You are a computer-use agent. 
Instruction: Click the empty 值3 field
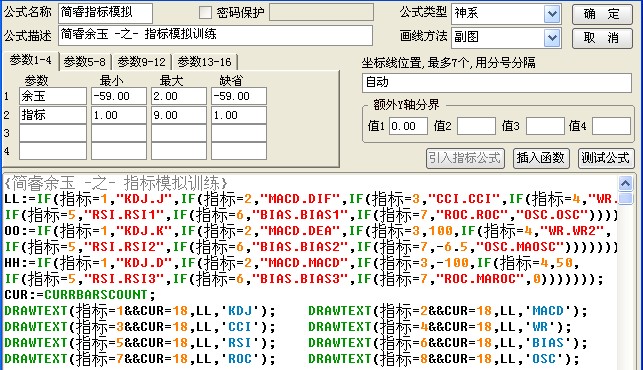coord(545,126)
